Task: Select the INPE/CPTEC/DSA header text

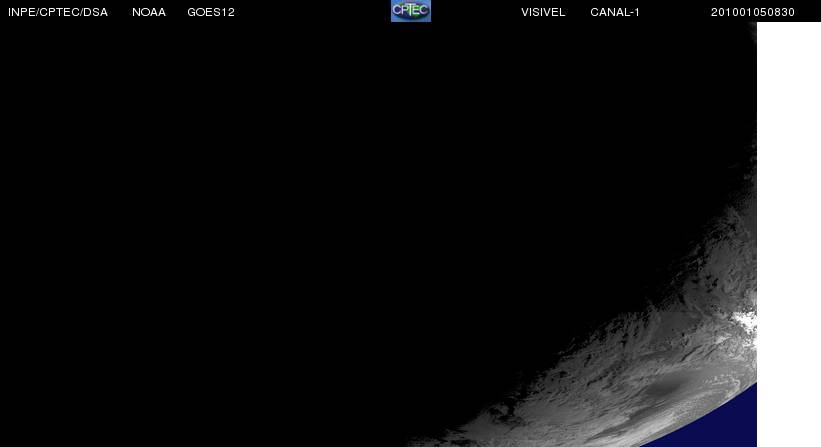Action: point(58,12)
